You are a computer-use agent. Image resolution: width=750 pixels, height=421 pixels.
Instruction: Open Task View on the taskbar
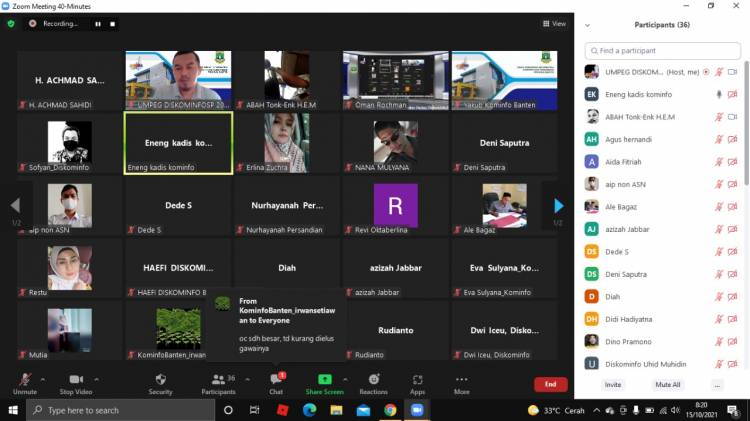pos(254,410)
